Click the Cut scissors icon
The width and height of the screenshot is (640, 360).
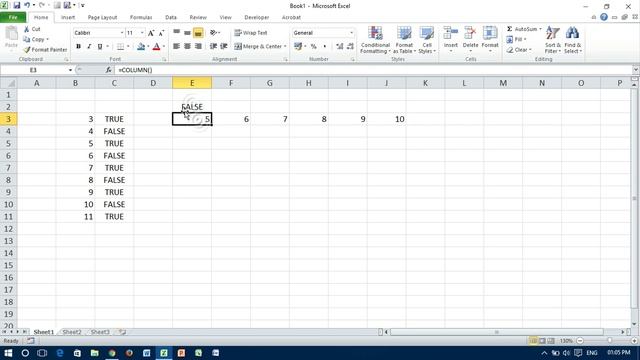(27, 29)
